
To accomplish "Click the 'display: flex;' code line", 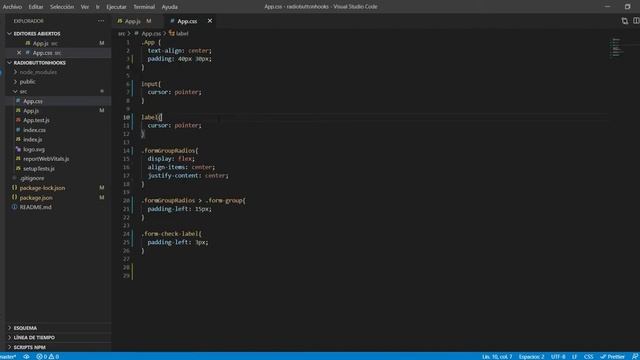I will point(171,158).
